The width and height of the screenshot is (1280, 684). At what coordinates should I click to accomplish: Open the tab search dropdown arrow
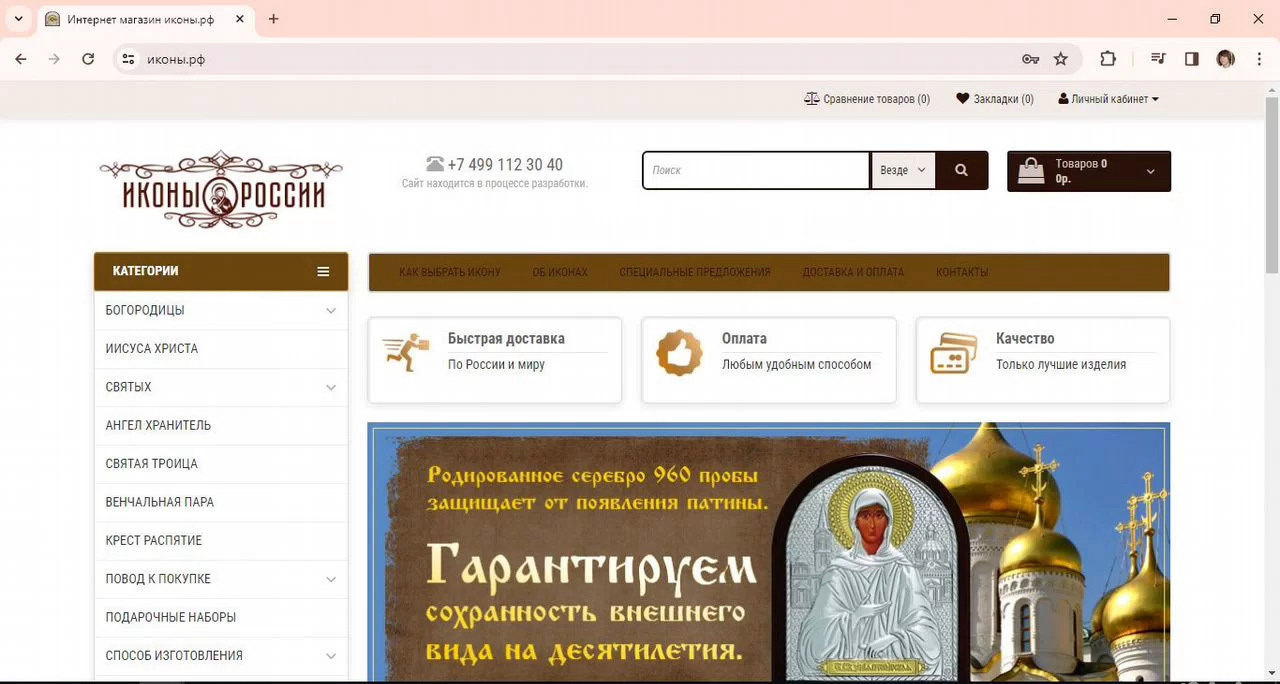[x=18, y=19]
